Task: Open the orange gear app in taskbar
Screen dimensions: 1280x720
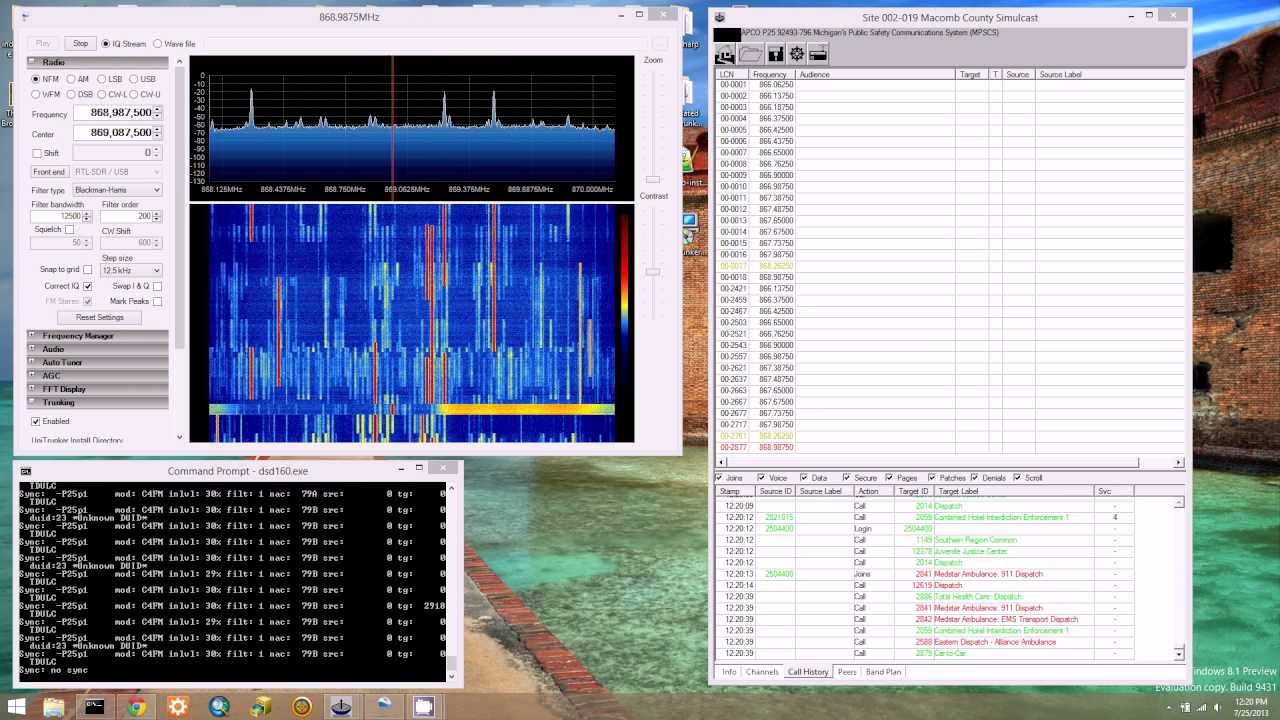Action: tap(178, 707)
